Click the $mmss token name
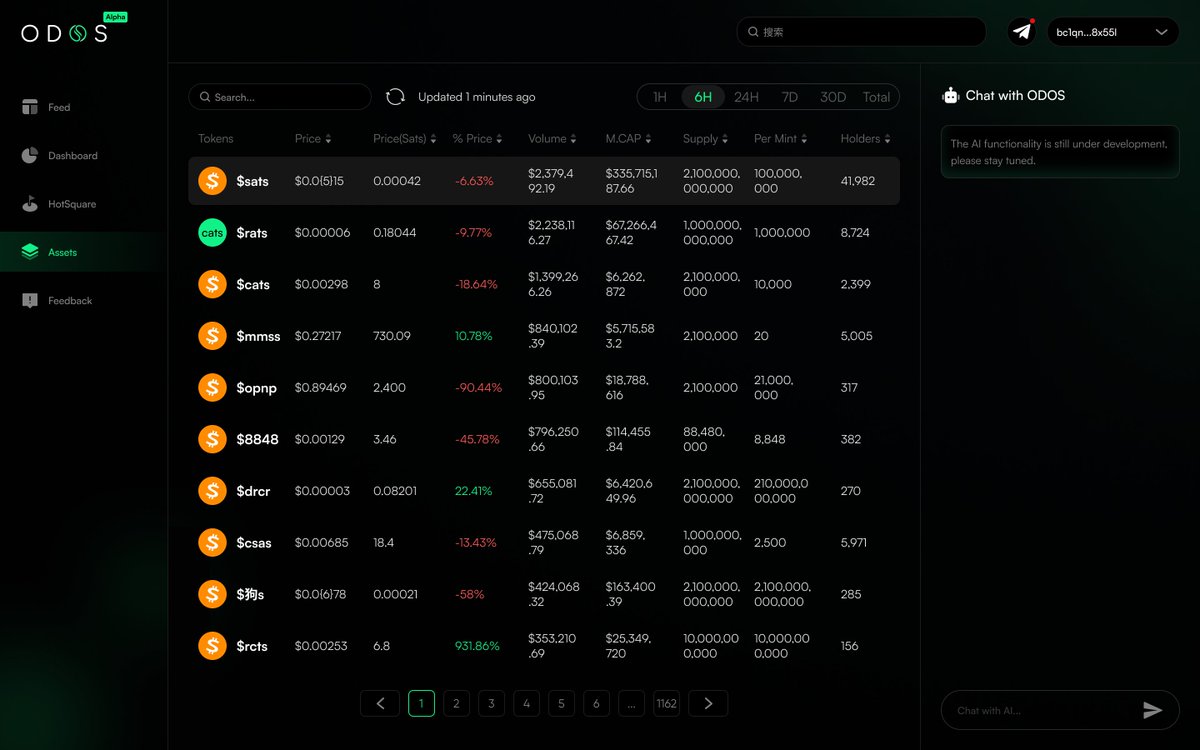The height and width of the screenshot is (750, 1200). [258, 336]
